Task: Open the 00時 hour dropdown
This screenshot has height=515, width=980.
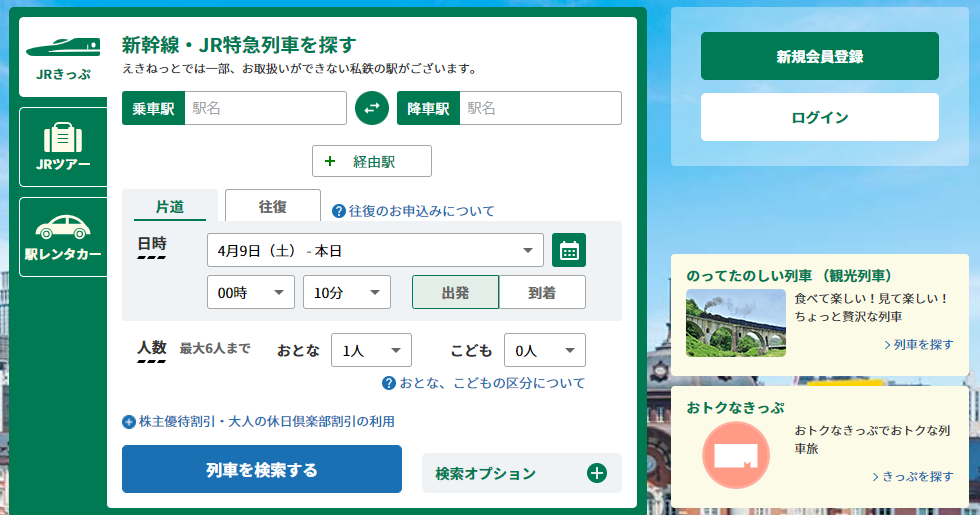Action: click(251, 292)
